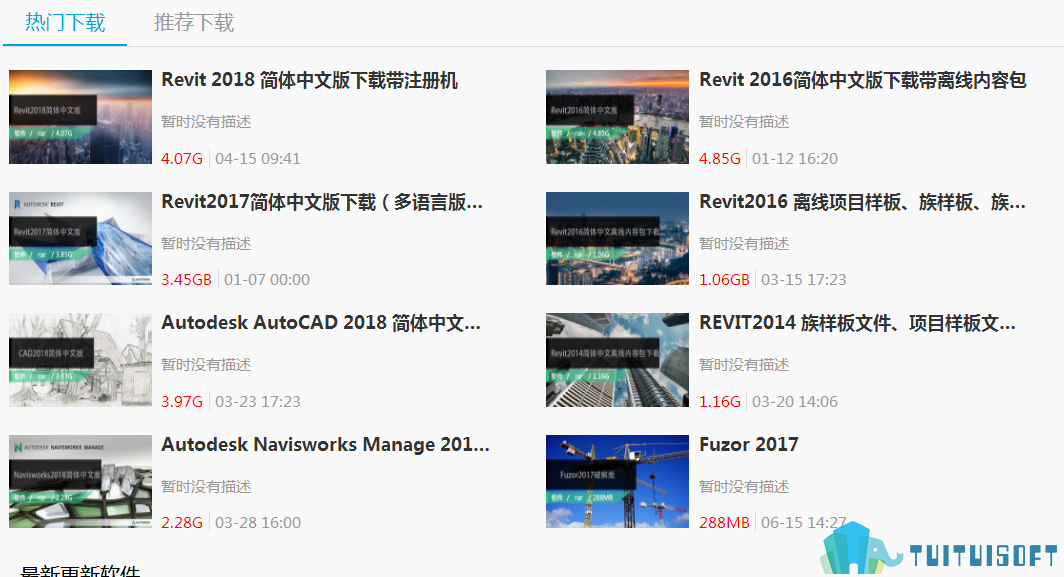Click the Revit2014 skyscraper thumbnail
Image resolution: width=1064 pixels, height=577 pixels.
(618, 360)
